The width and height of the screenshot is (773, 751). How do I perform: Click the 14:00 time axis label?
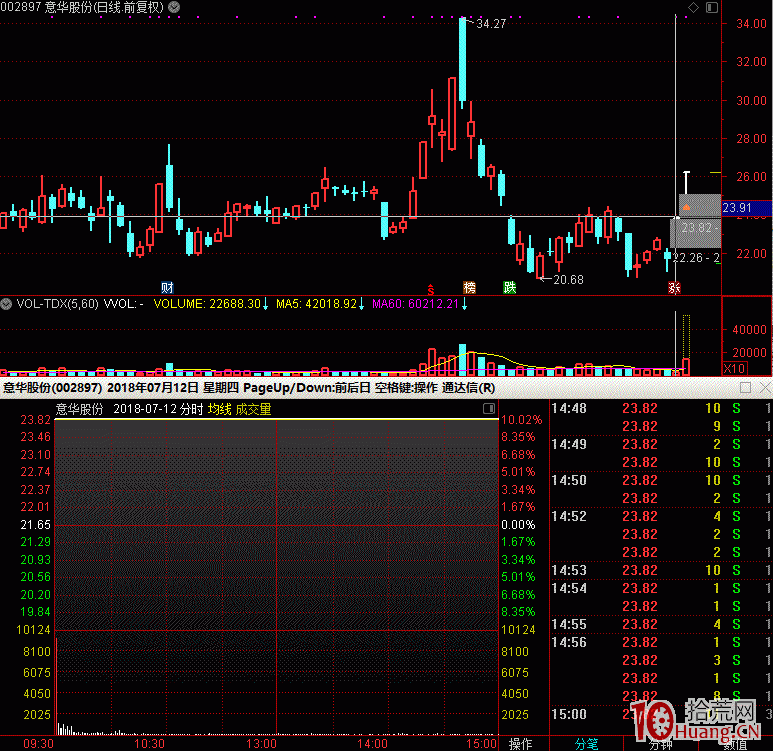[372, 744]
